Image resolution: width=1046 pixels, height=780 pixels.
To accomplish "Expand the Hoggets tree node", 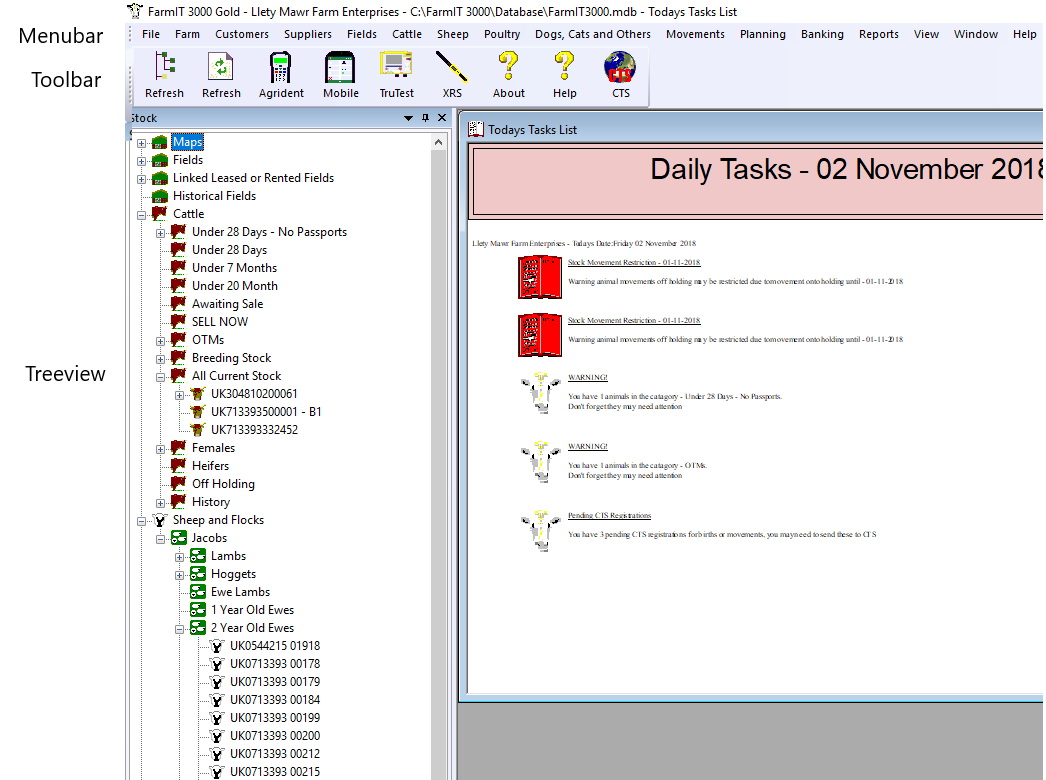I will (179, 576).
